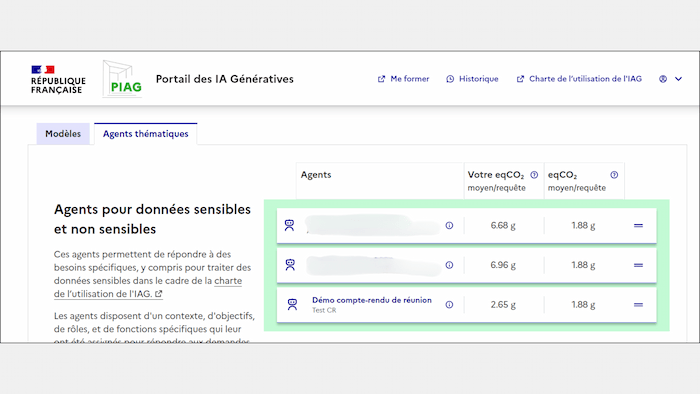Click the equals icon in 6.68 g row
This screenshot has width=700, height=394.
pyautogui.click(x=638, y=226)
